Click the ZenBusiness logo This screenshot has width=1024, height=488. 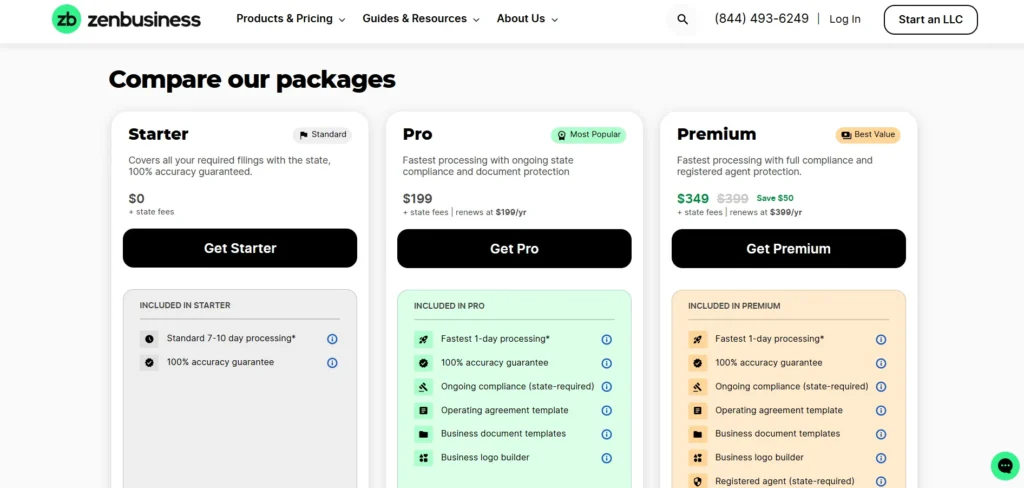(x=126, y=19)
